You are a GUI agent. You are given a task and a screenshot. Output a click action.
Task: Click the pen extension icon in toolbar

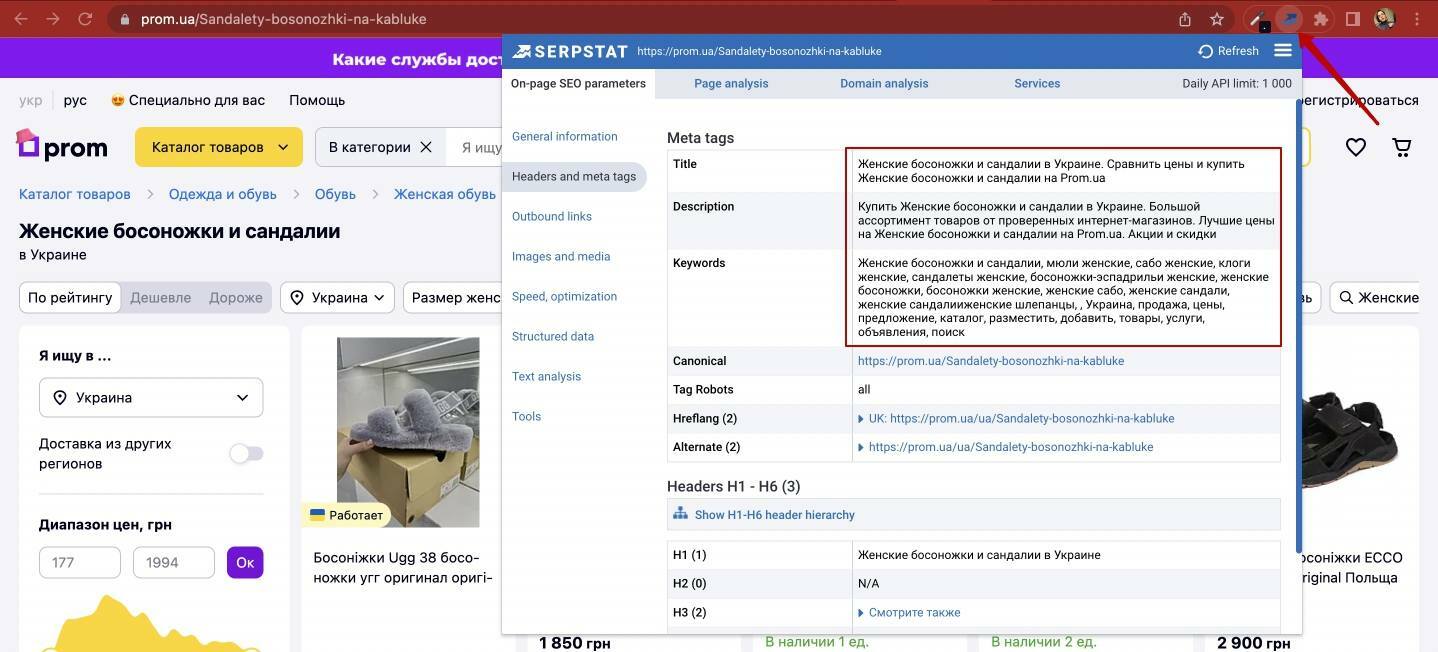click(1259, 19)
